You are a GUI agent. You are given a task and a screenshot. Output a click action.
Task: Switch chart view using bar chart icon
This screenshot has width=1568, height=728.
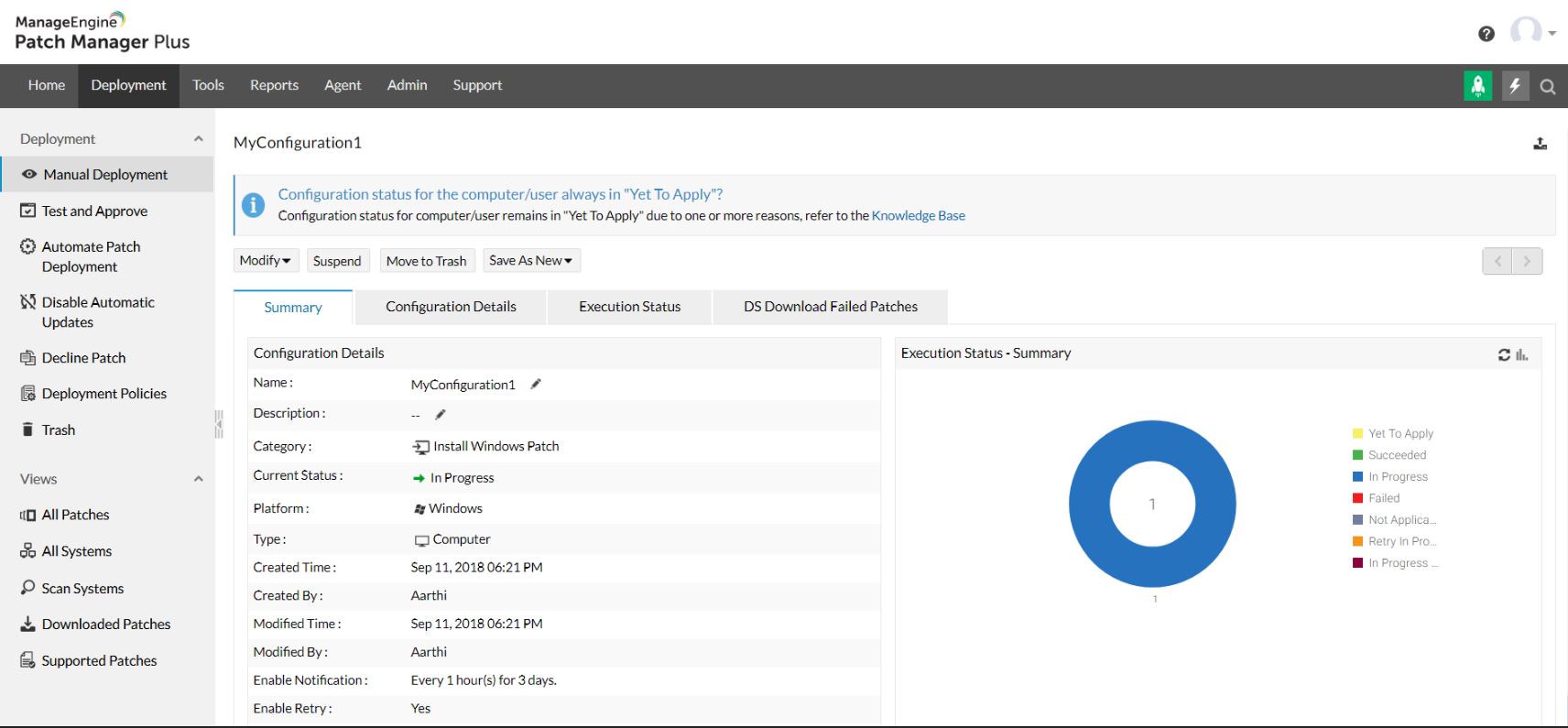(1521, 355)
